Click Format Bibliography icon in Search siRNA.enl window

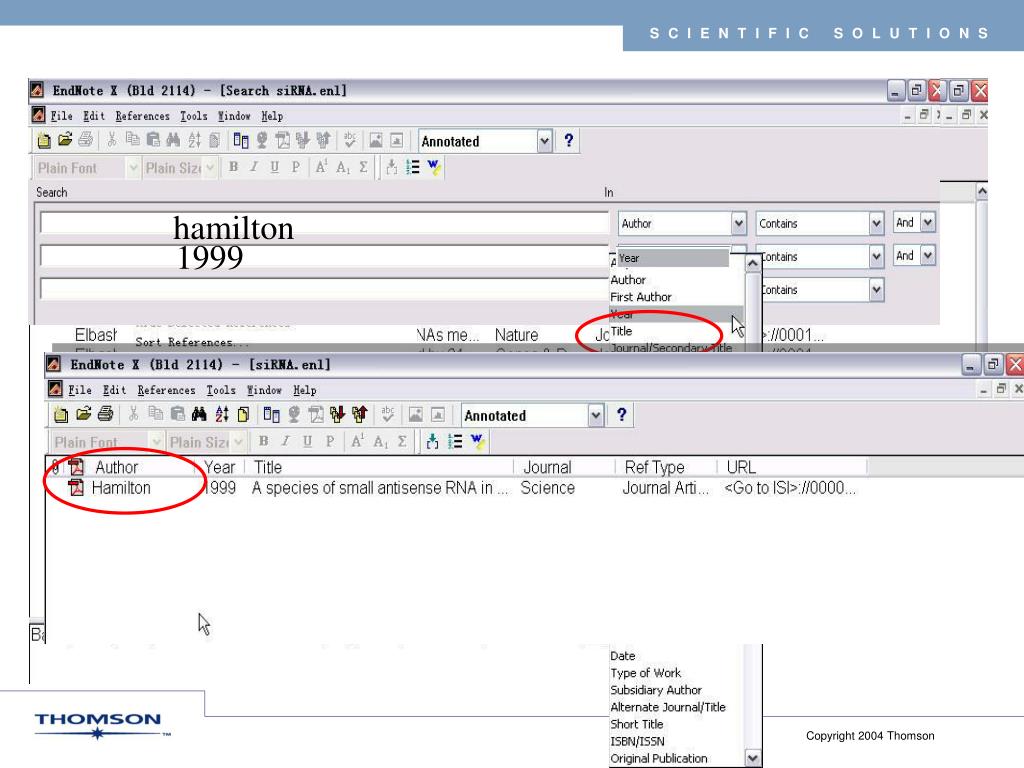tap(413, 168)
